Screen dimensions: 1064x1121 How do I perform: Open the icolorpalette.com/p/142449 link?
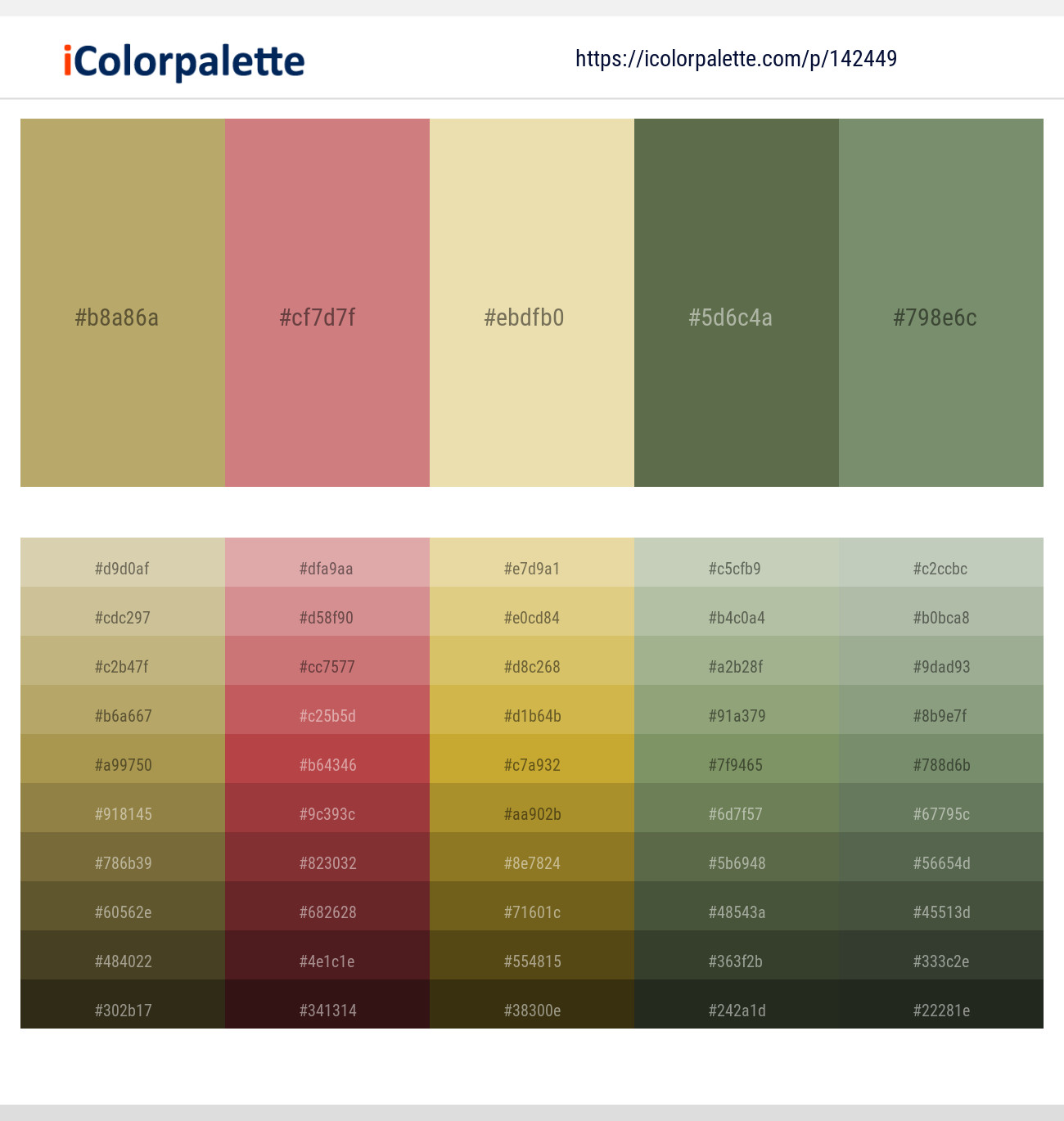(x=736, y=59)
